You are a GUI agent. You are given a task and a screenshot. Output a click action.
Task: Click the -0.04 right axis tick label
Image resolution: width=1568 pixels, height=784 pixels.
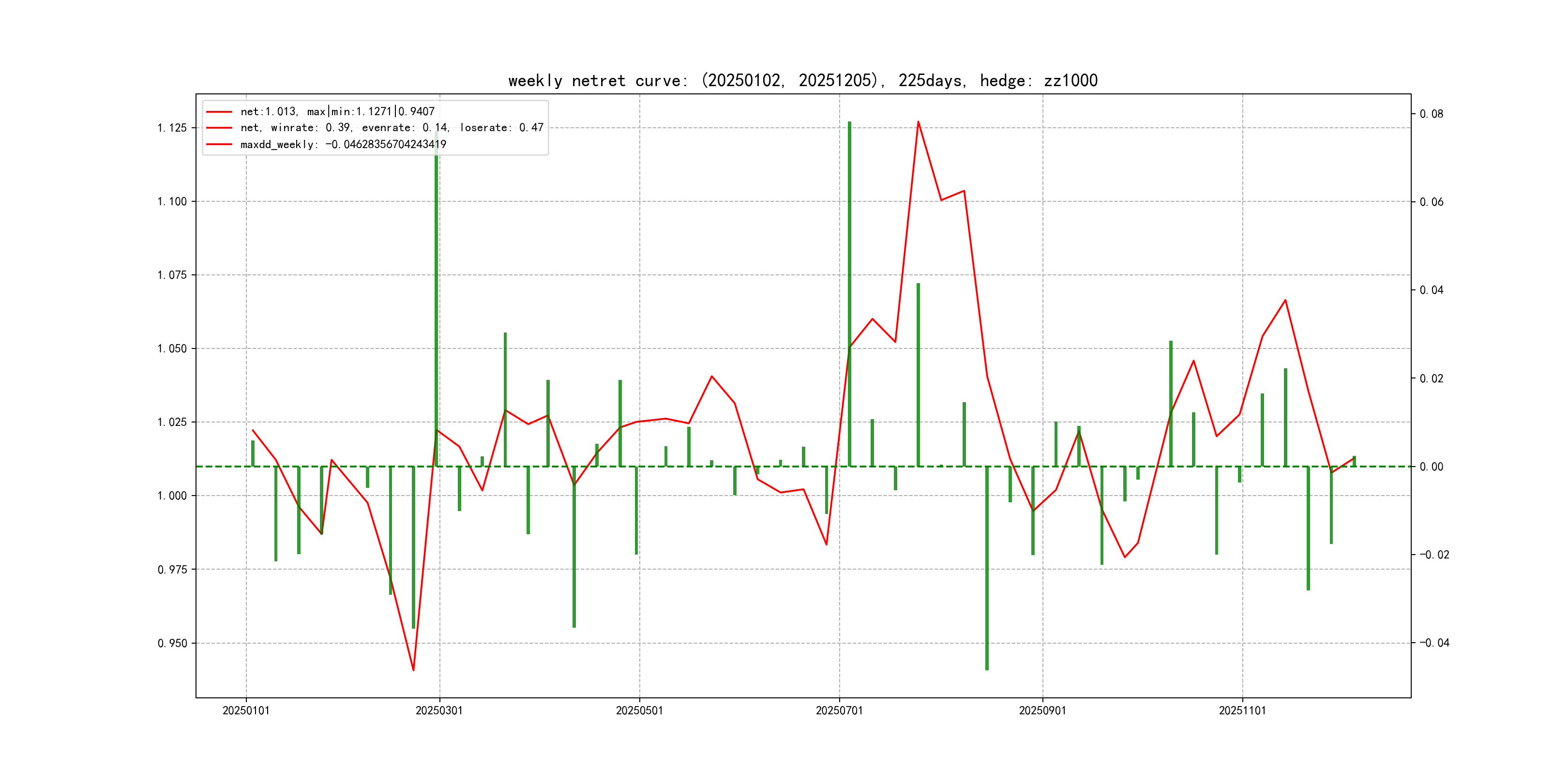1434,643
